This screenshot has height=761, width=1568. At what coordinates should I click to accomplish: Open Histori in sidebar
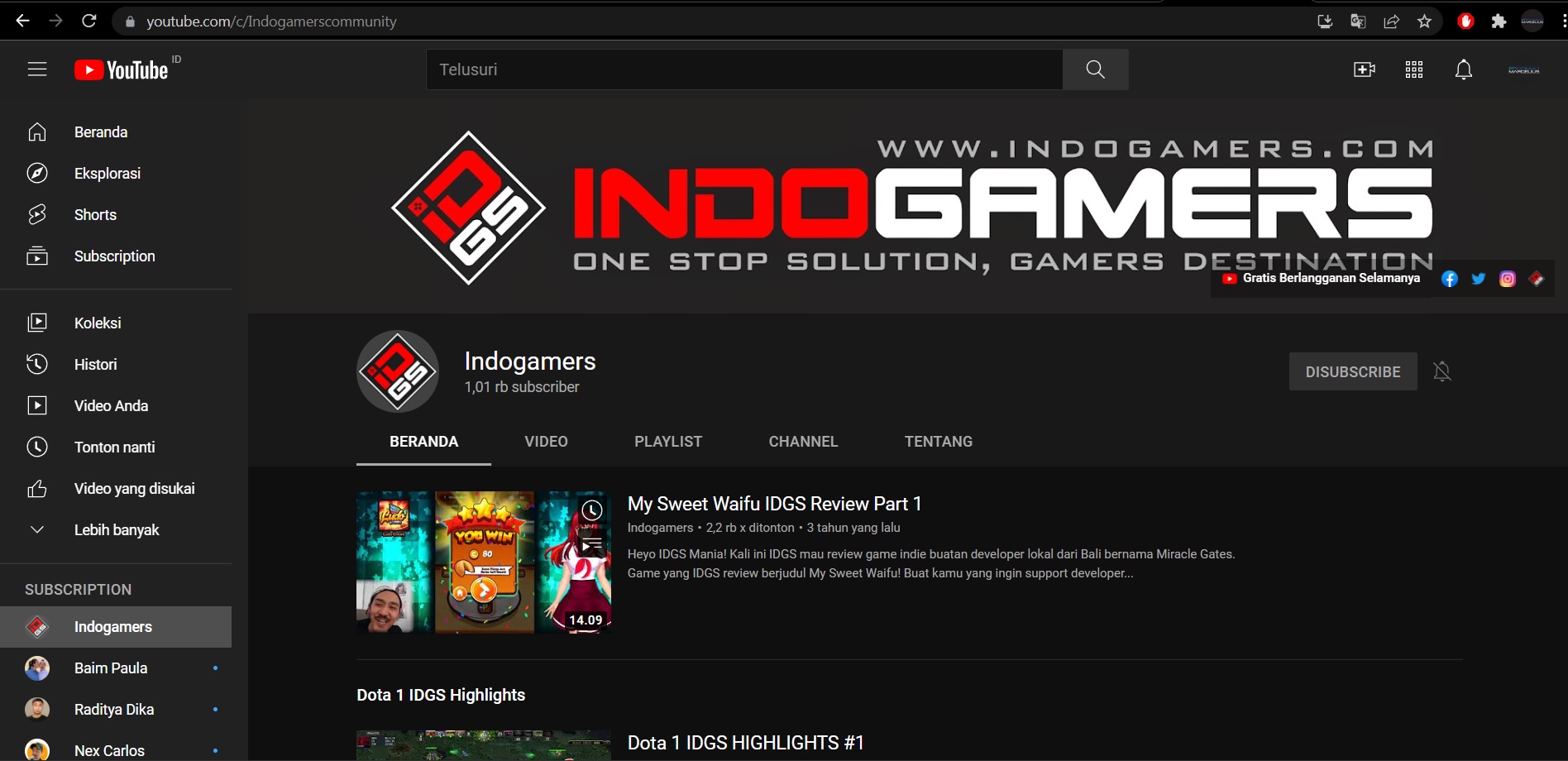116,365
